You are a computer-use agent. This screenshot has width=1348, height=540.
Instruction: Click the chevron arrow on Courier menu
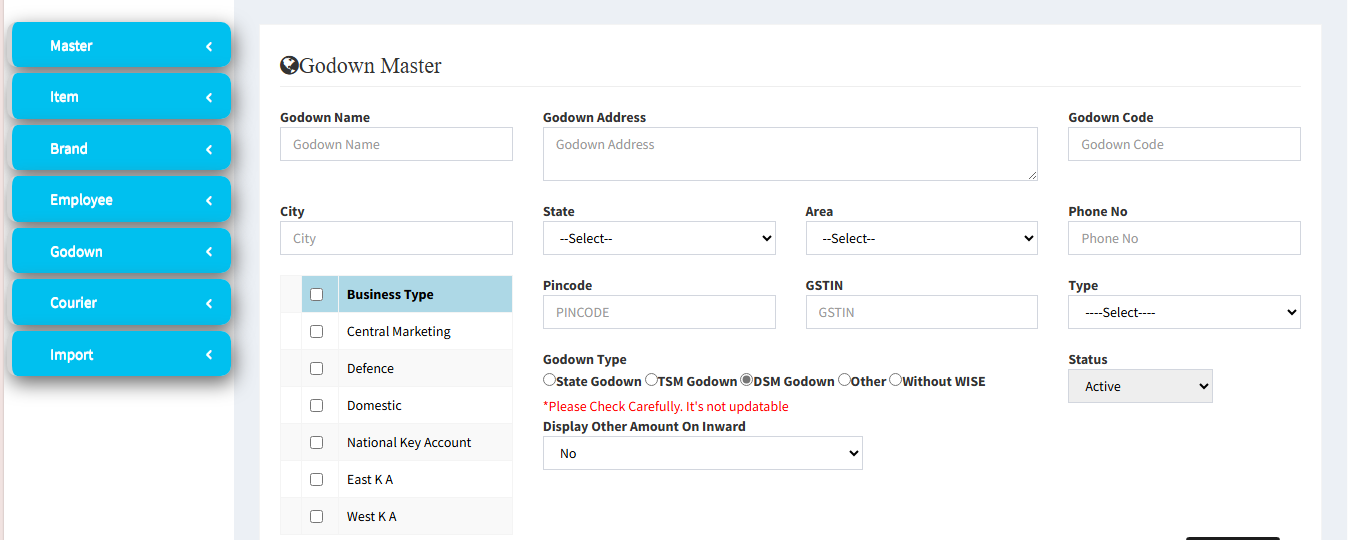(209, 303)
